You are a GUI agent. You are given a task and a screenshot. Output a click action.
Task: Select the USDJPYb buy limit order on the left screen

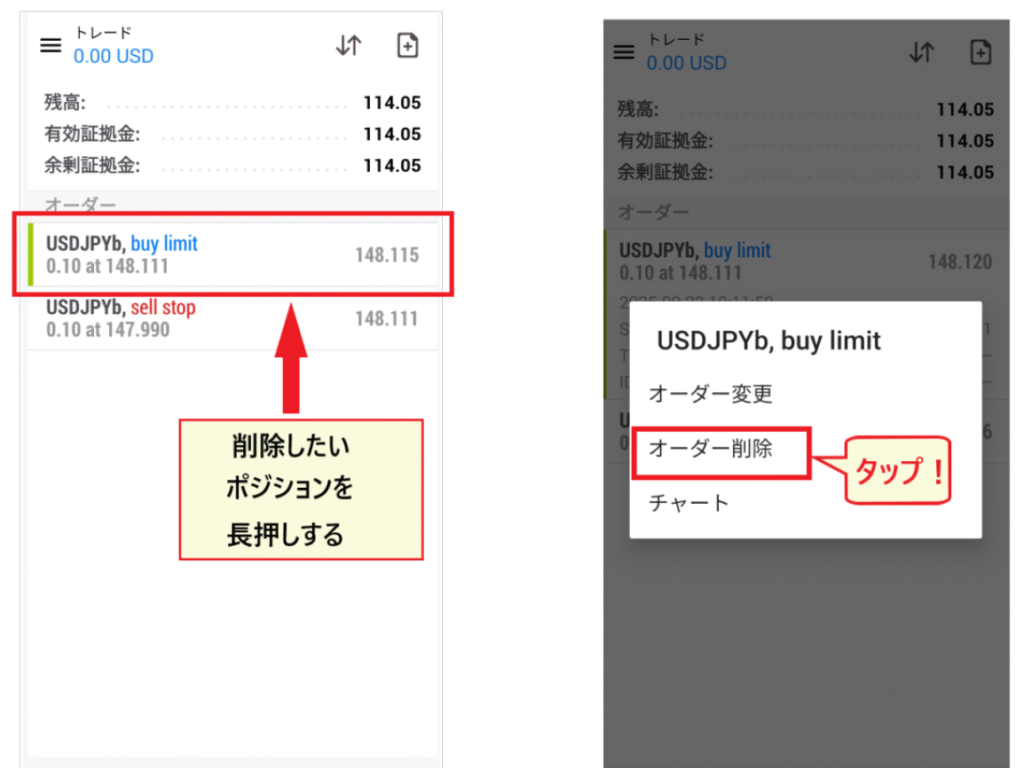tap(232, 255)
